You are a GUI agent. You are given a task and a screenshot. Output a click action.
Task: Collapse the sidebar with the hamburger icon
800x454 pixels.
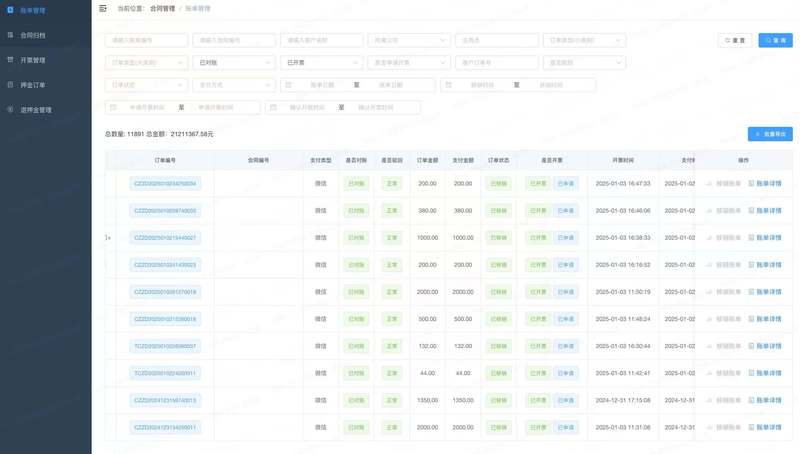[x=103, y=8]
